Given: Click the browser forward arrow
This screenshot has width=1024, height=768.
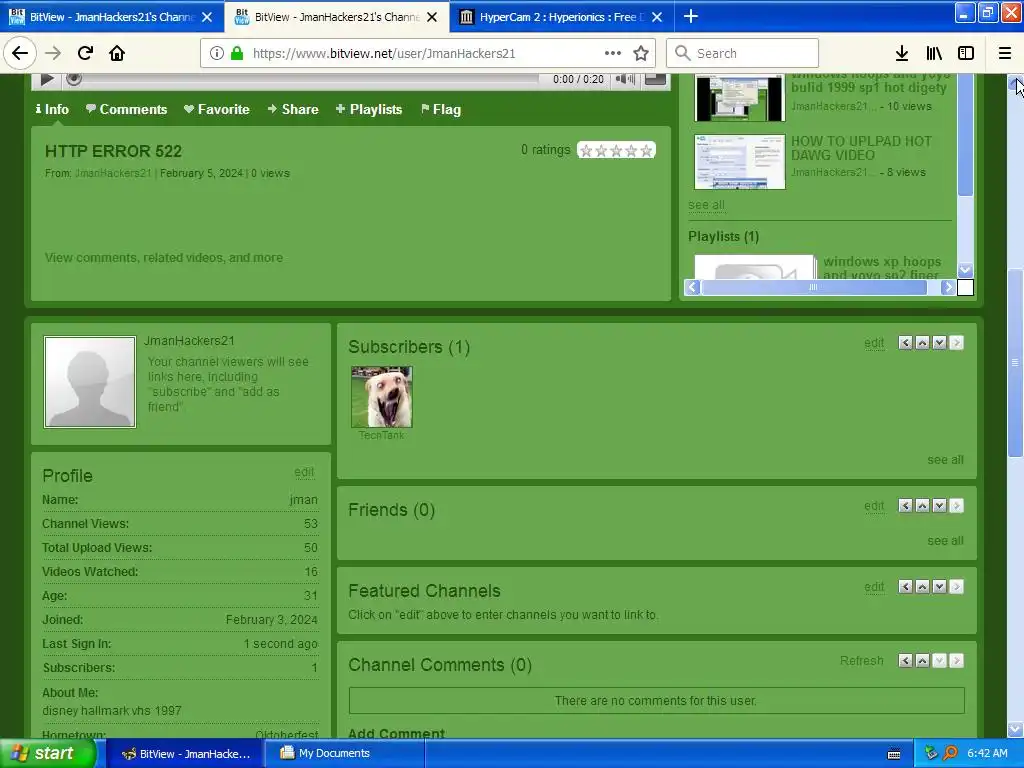Looking at the screenshot, I should tap(53, 53).
